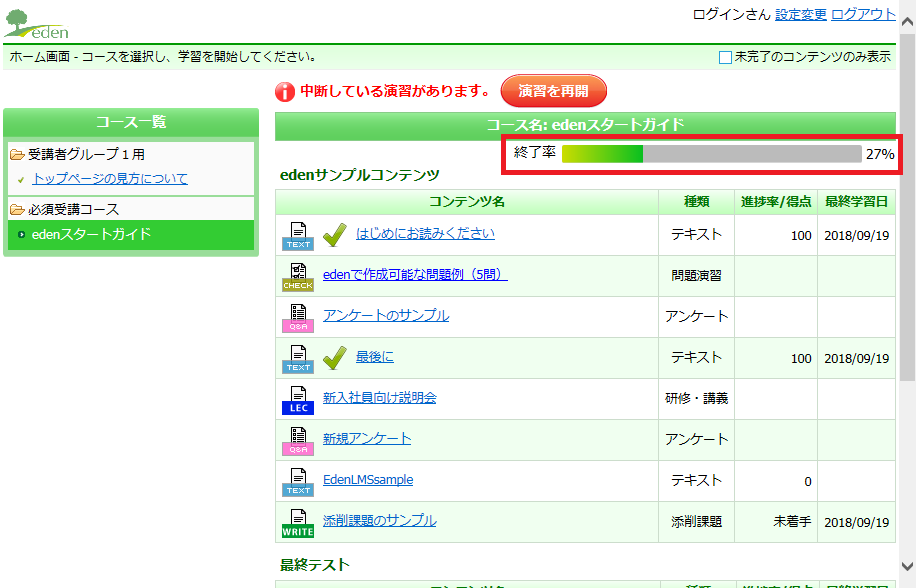Open アンケートのサンプル survey
916x588 pixels.
pyautogui.click(x=386, y=315)
